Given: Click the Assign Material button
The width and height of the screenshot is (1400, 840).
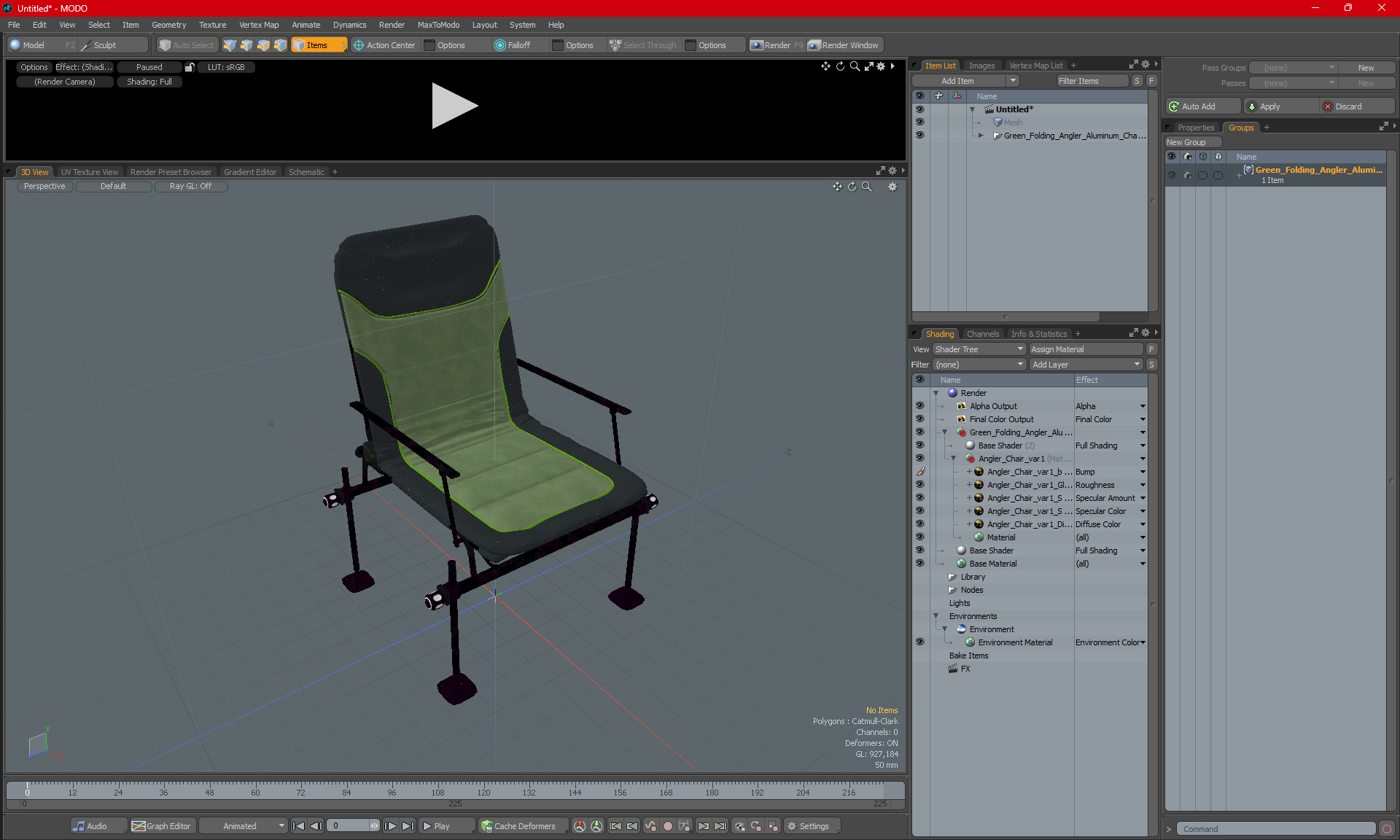Looking at the screenshot, I should pyautogui.click(x=1086, y=349).
